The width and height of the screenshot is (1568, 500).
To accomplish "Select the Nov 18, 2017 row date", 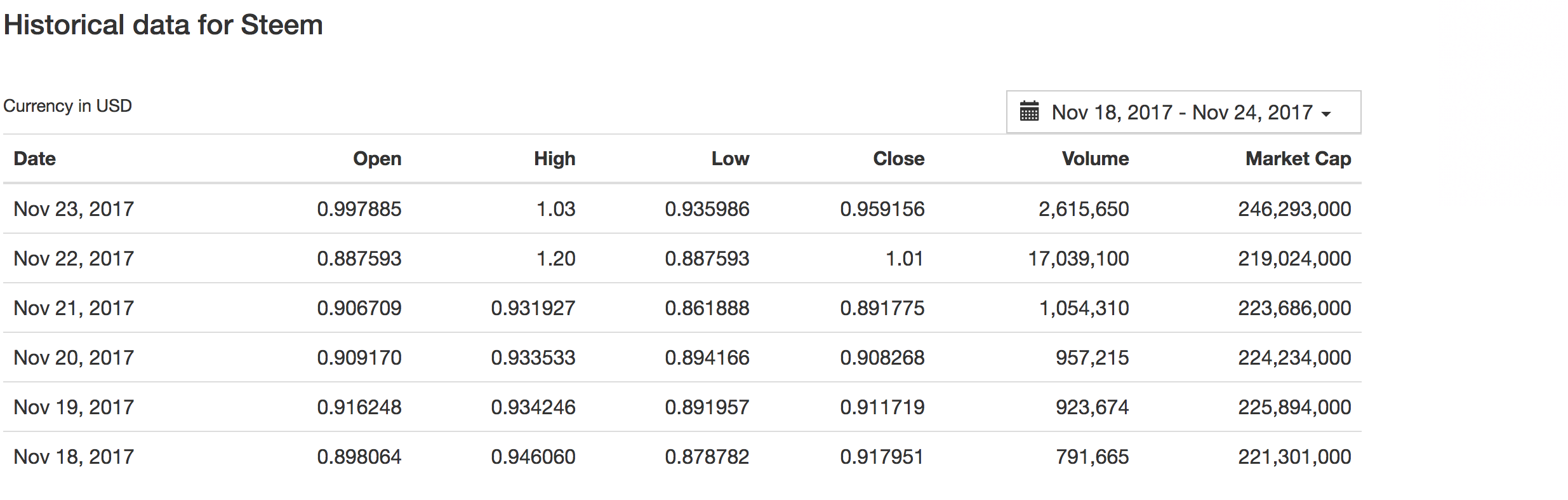I will [x=74, y=457].
